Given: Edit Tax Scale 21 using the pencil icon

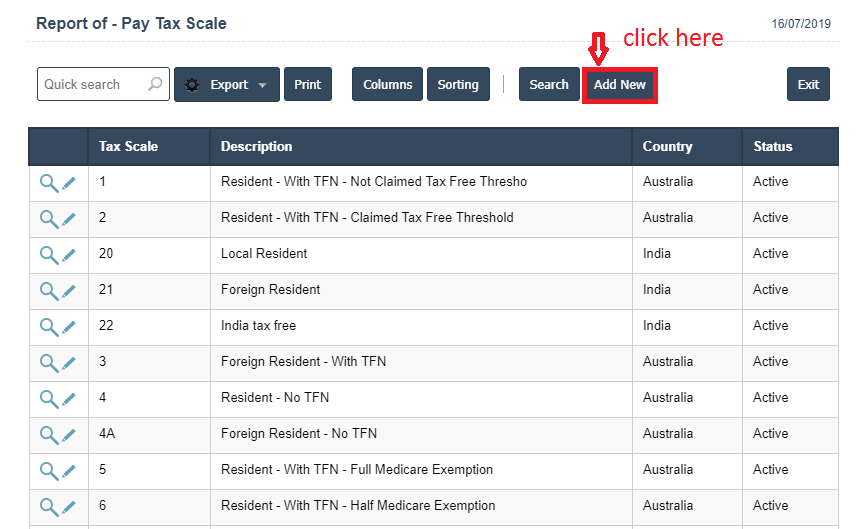Looking at the screenshot, I should pos(69,290).
